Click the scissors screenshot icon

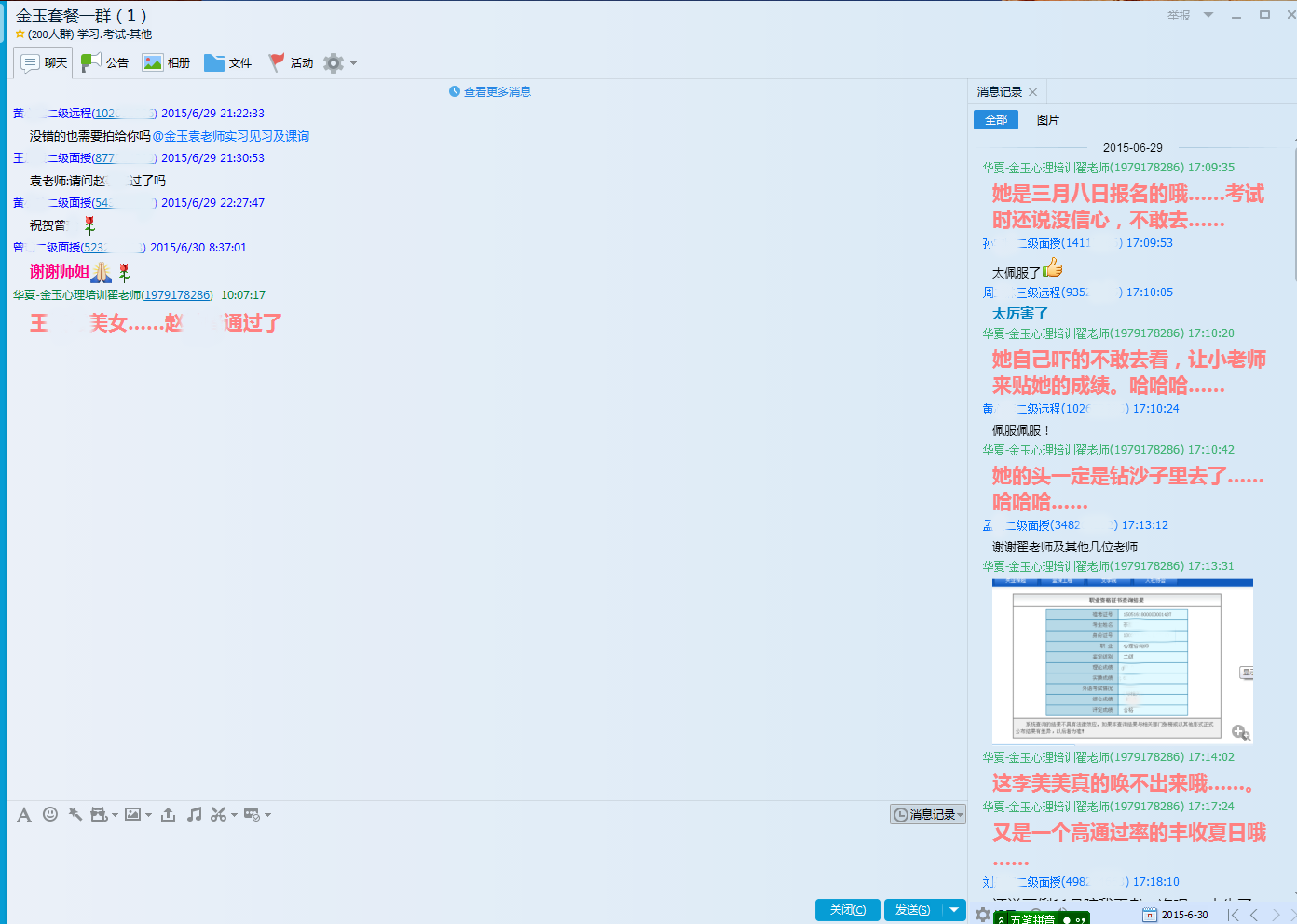click(x=218, y=814)
